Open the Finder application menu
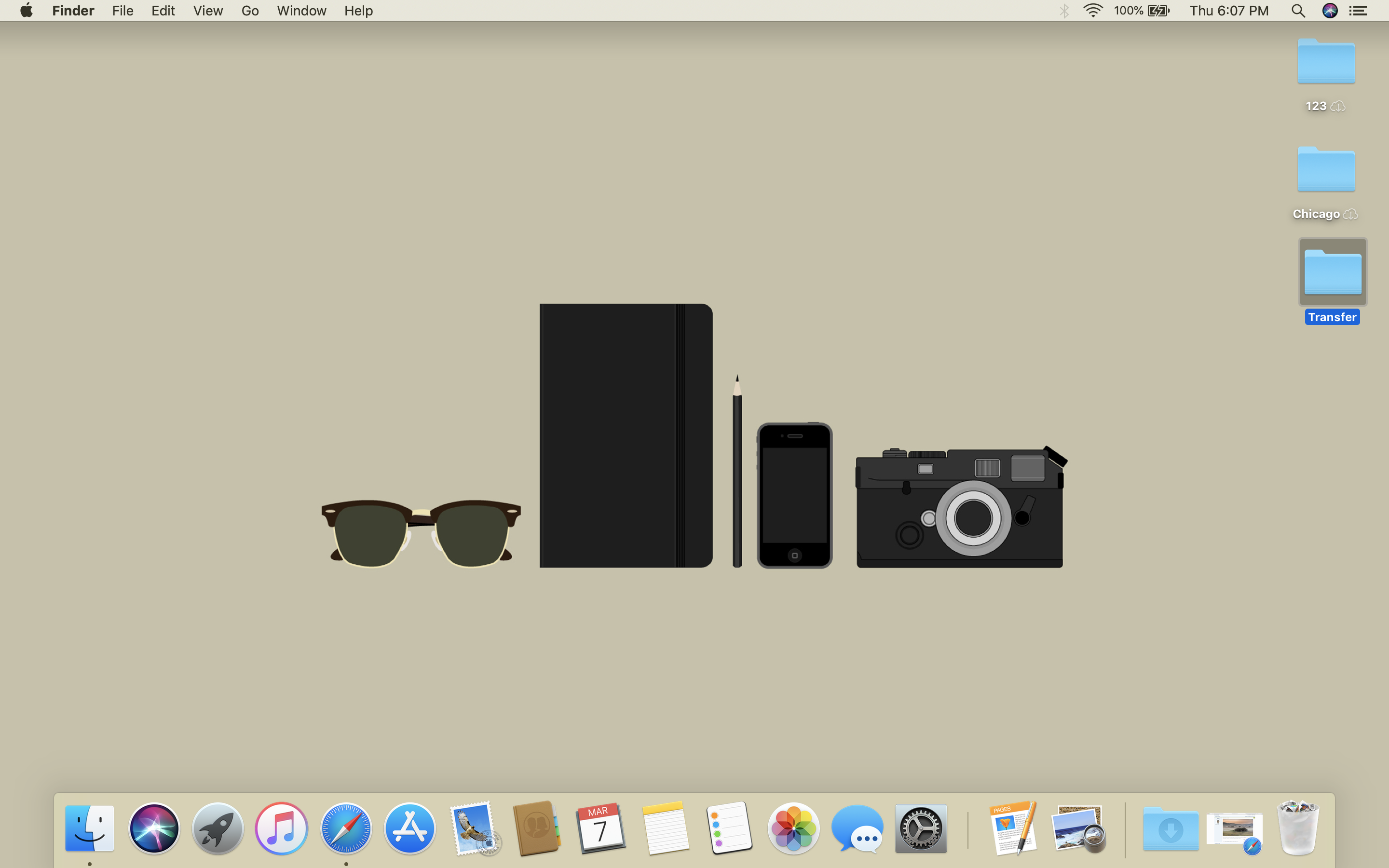Image resolution: width=1389 pixels, height=868 pixels. [73, 11]
